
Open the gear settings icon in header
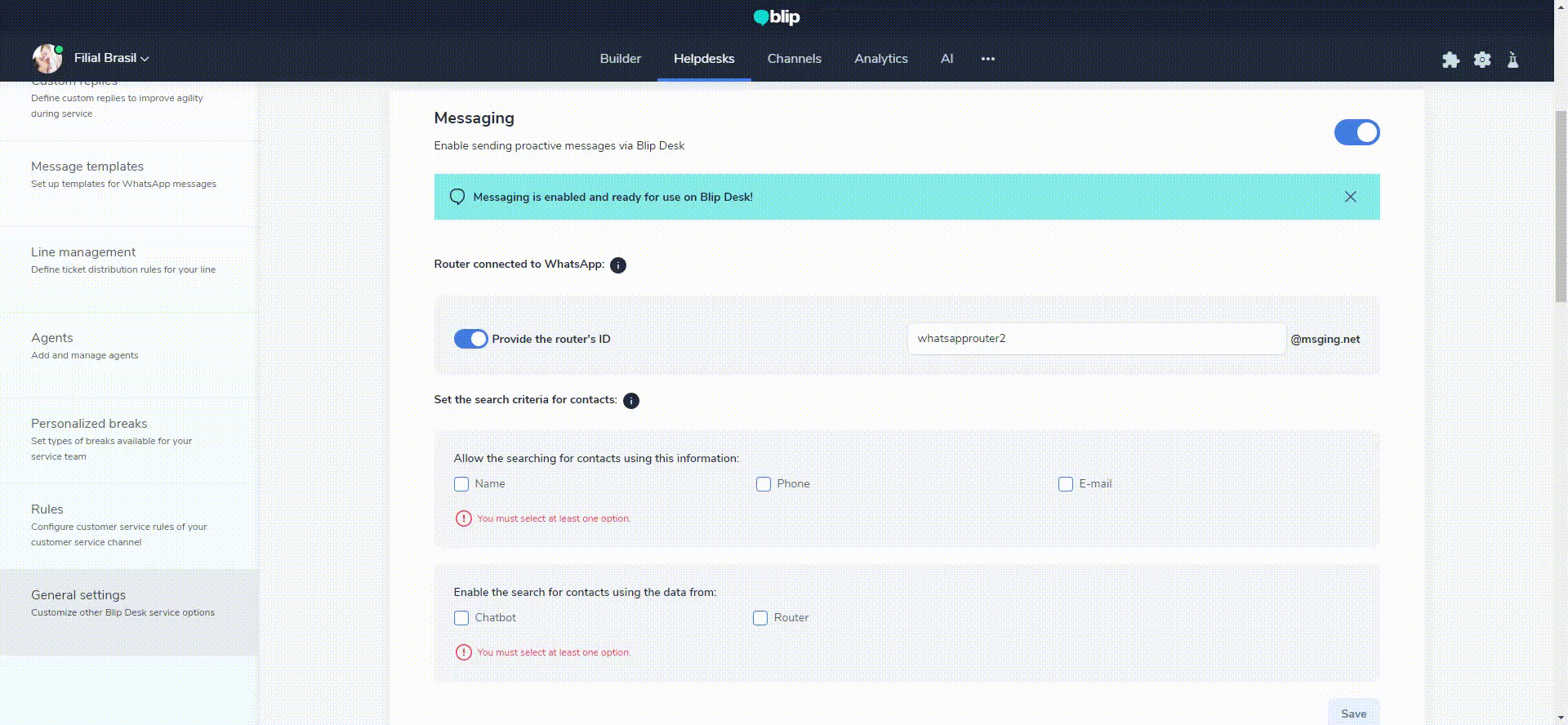pyautogui.click(x=1482, y=60)
